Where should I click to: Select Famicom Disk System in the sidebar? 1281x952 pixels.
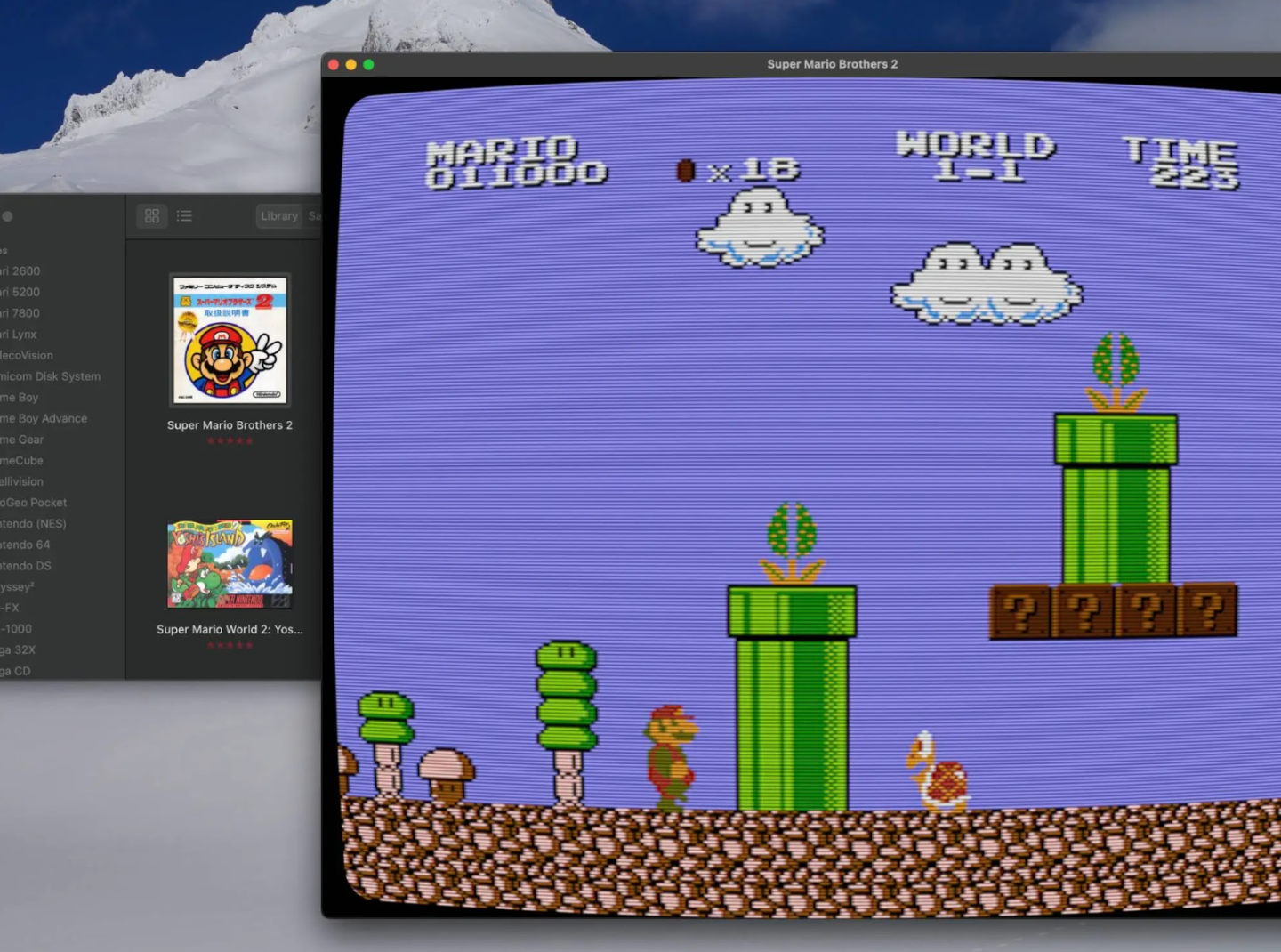(x=51, y=376)
